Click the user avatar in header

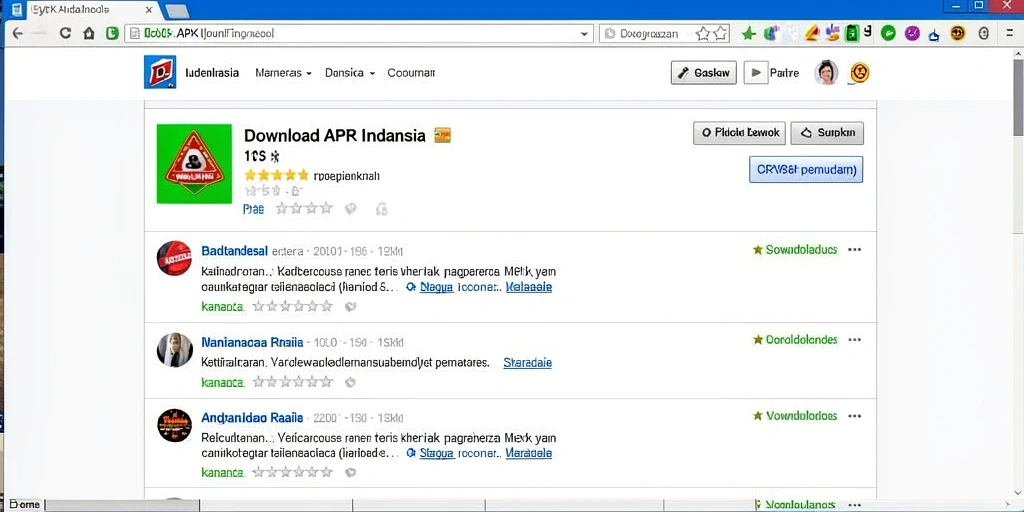826,72
